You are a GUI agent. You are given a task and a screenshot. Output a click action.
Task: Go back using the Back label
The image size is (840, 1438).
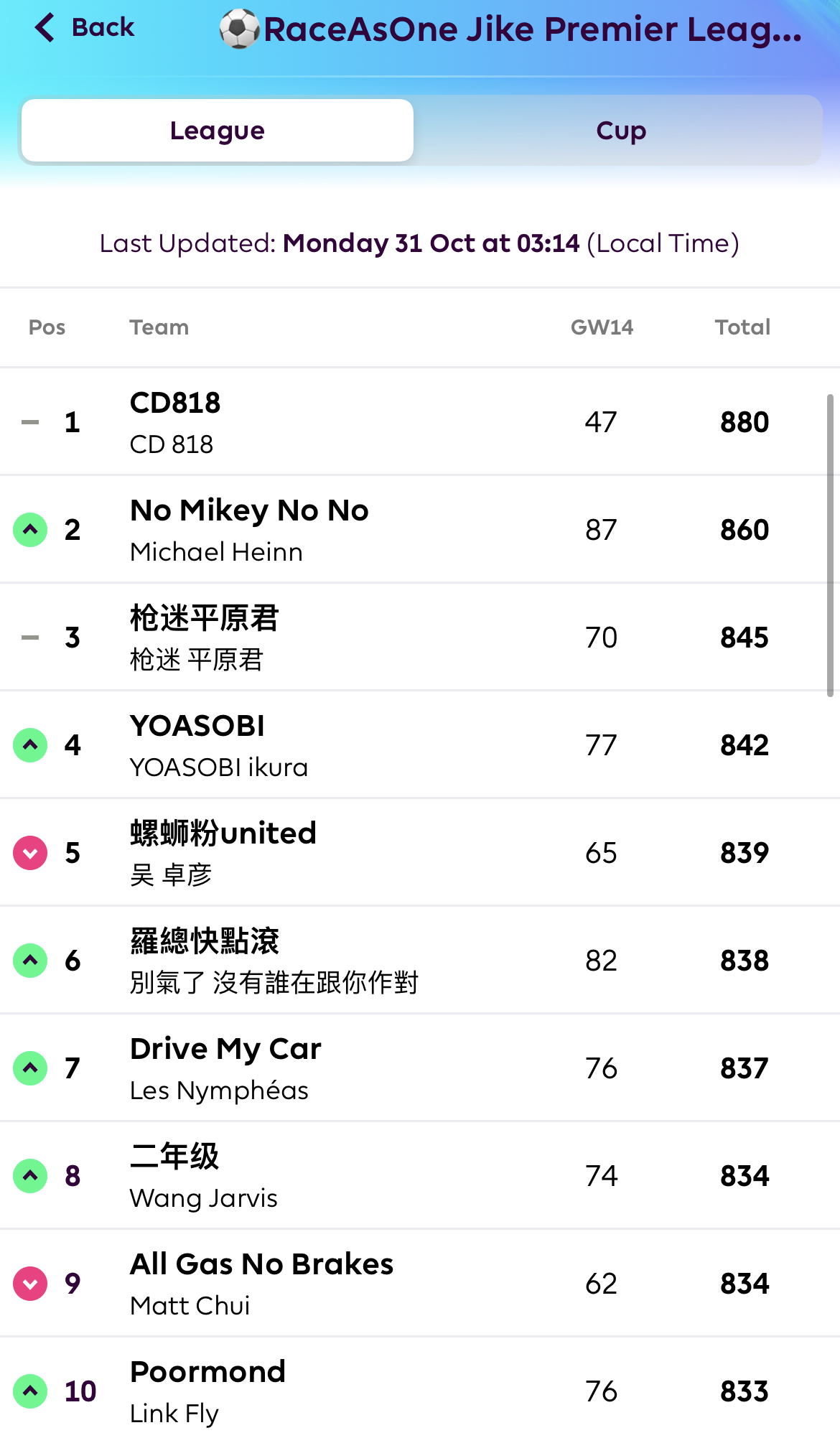[103, 28]
